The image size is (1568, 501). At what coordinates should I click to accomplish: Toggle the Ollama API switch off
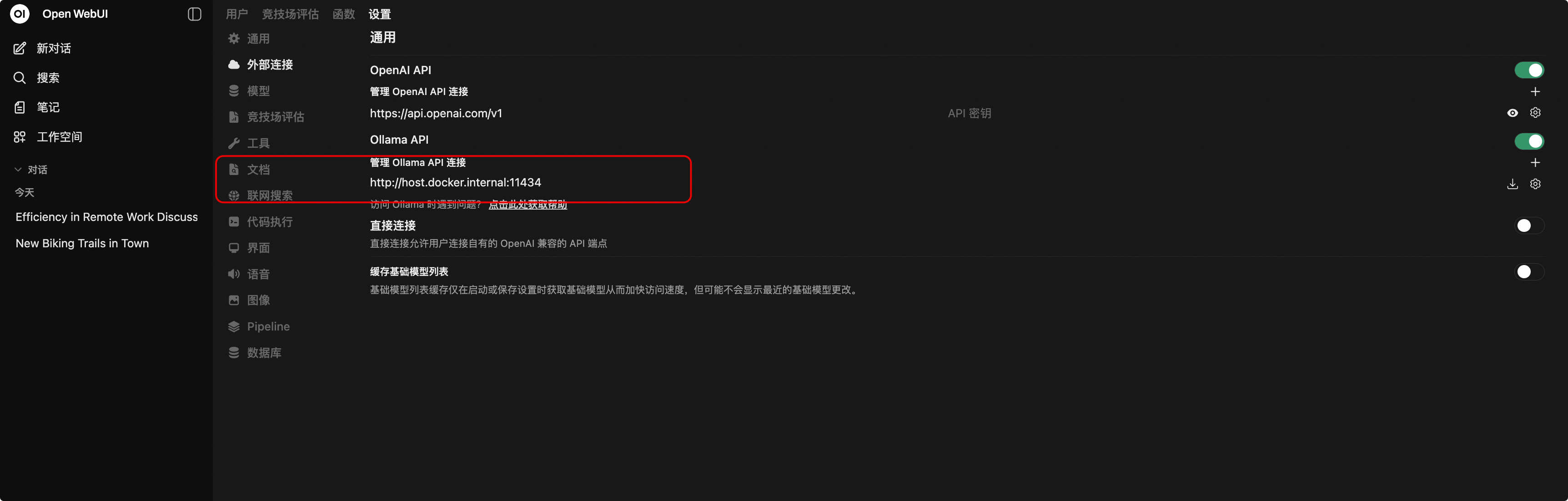pos(1529,141)
